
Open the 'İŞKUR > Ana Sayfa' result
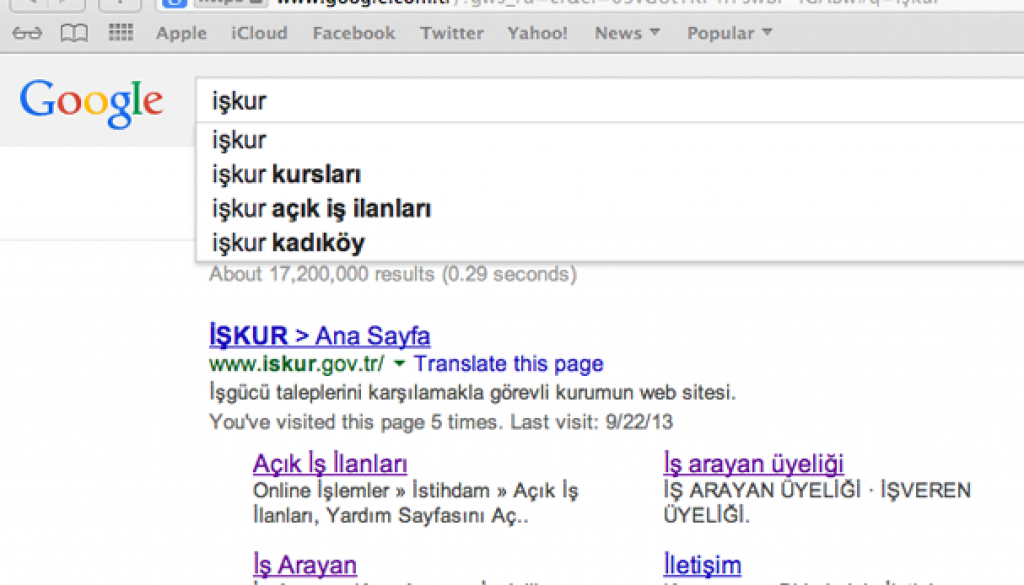pos(319,336)
